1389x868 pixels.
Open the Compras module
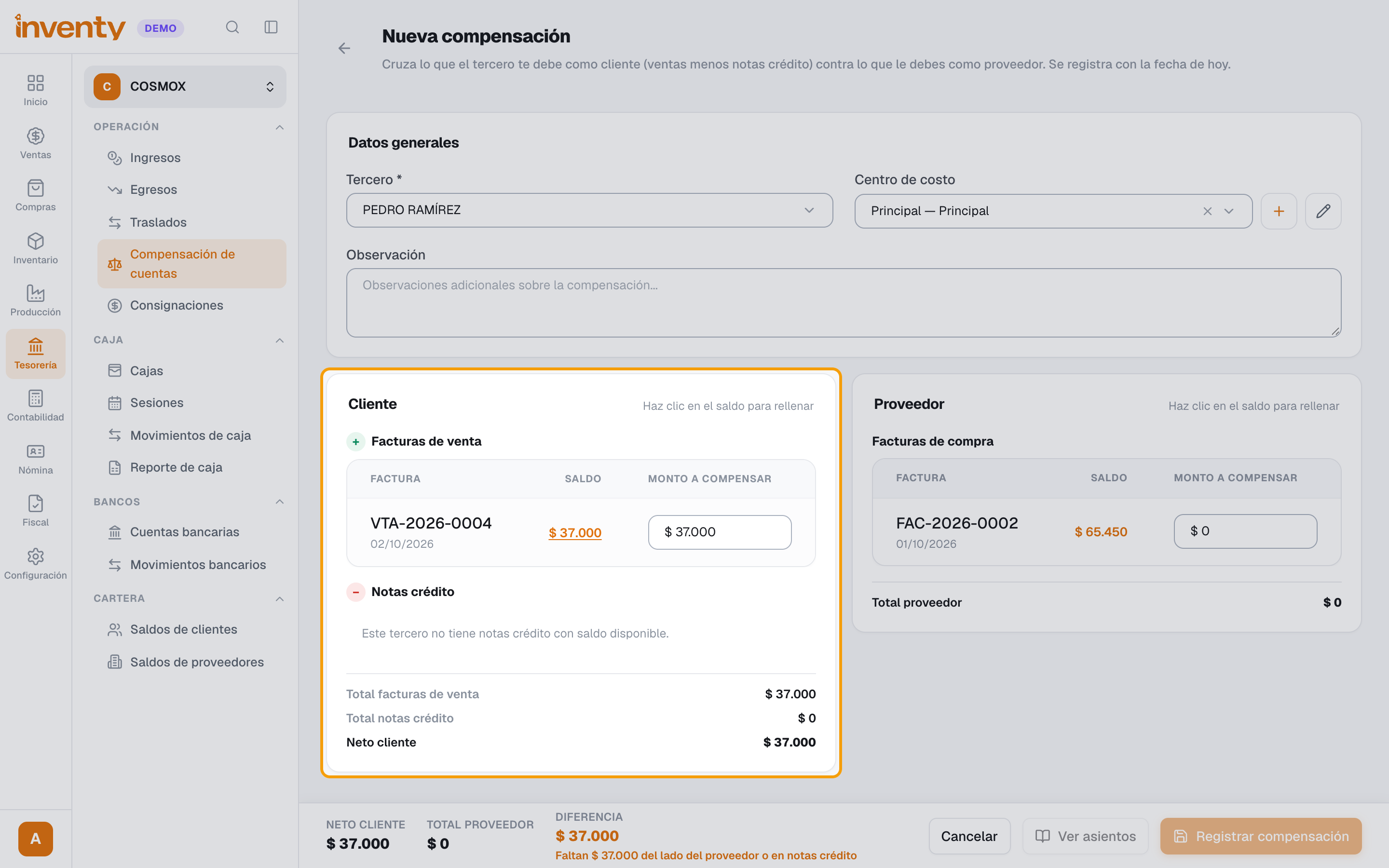coord(36,196)
